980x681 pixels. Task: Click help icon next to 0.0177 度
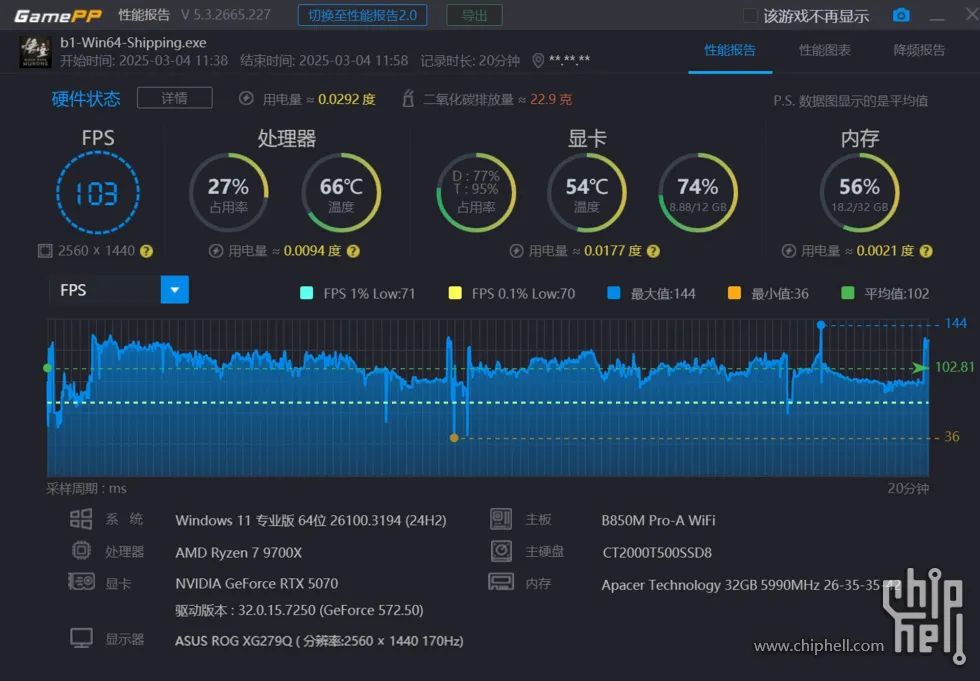653,251
